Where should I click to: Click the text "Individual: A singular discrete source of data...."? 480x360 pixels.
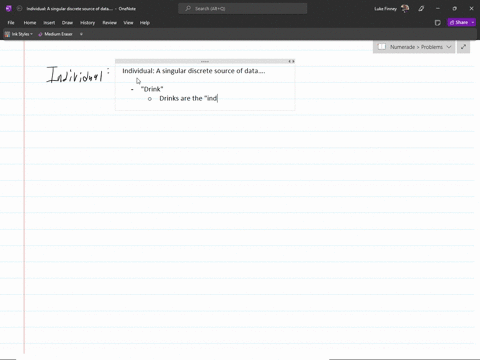(194, 71)
